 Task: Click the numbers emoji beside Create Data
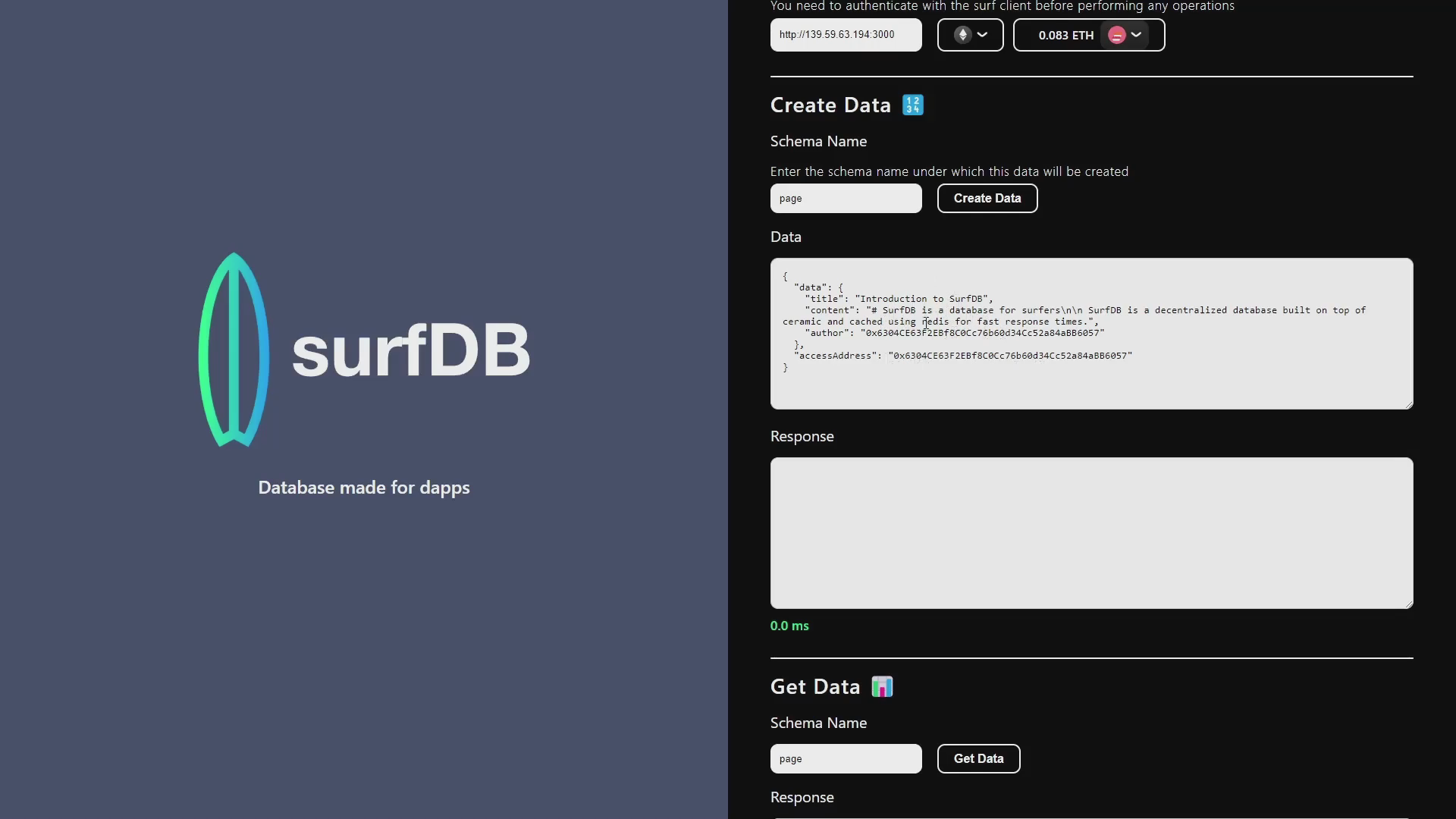913,105
